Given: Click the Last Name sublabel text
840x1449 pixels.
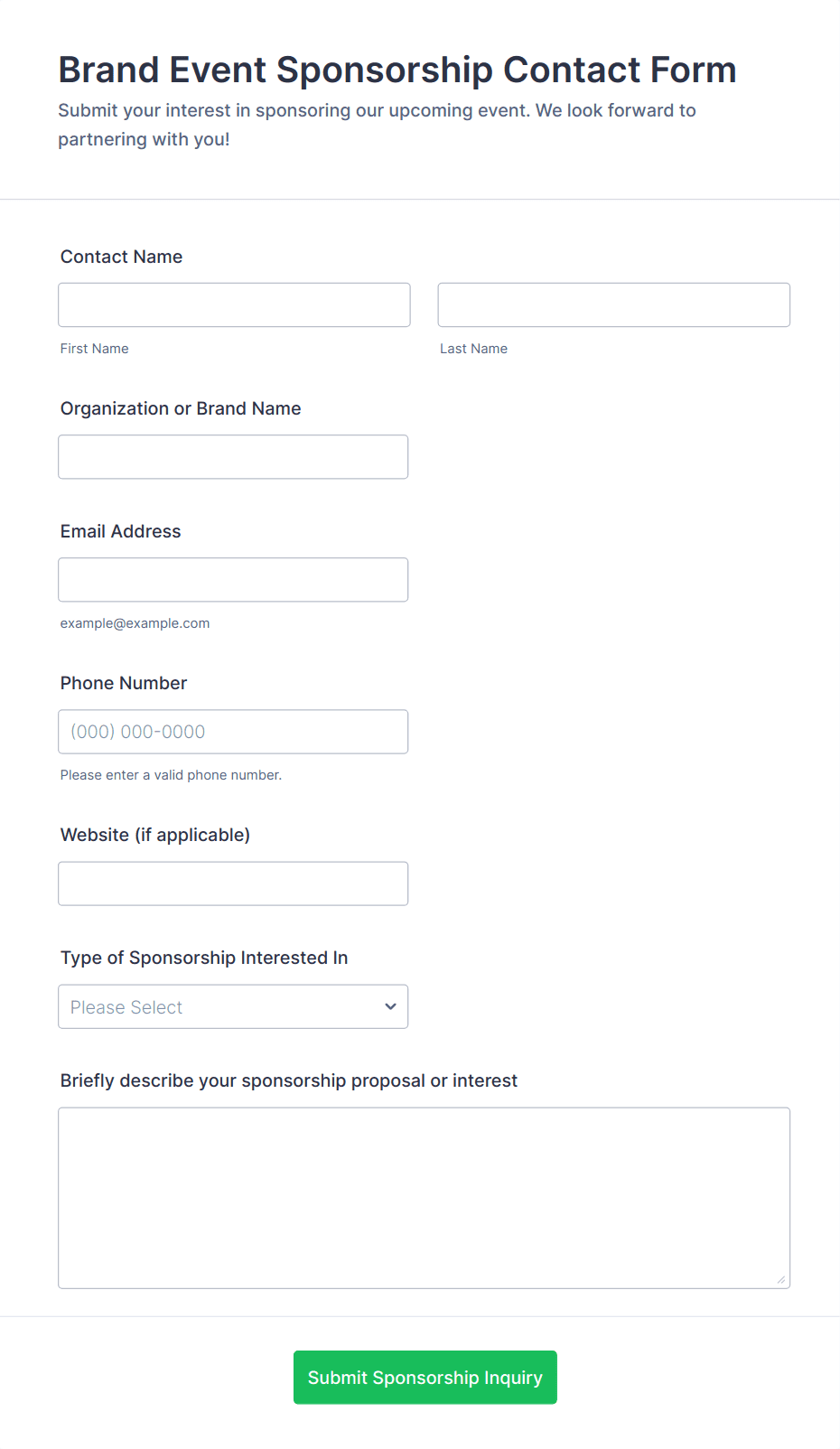Looking at the screenshot, I should [x=474, y=349].
